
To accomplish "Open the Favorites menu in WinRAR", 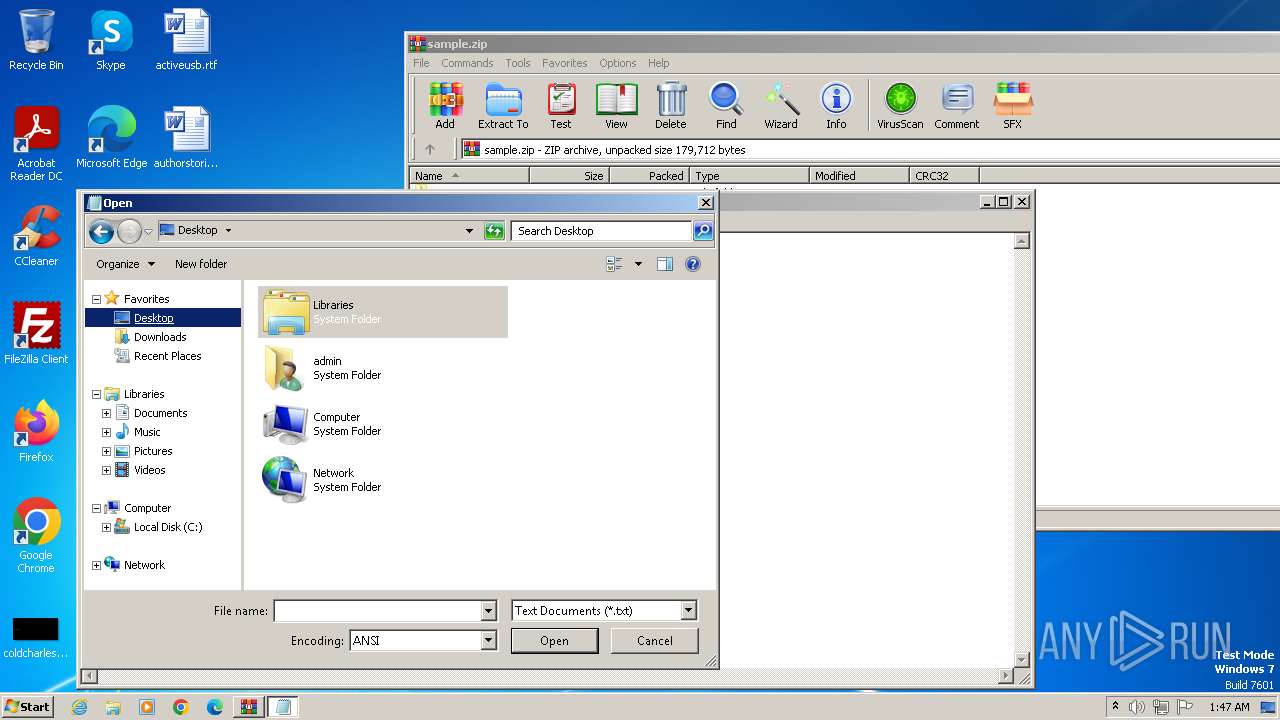I will (x=565, y=63).
